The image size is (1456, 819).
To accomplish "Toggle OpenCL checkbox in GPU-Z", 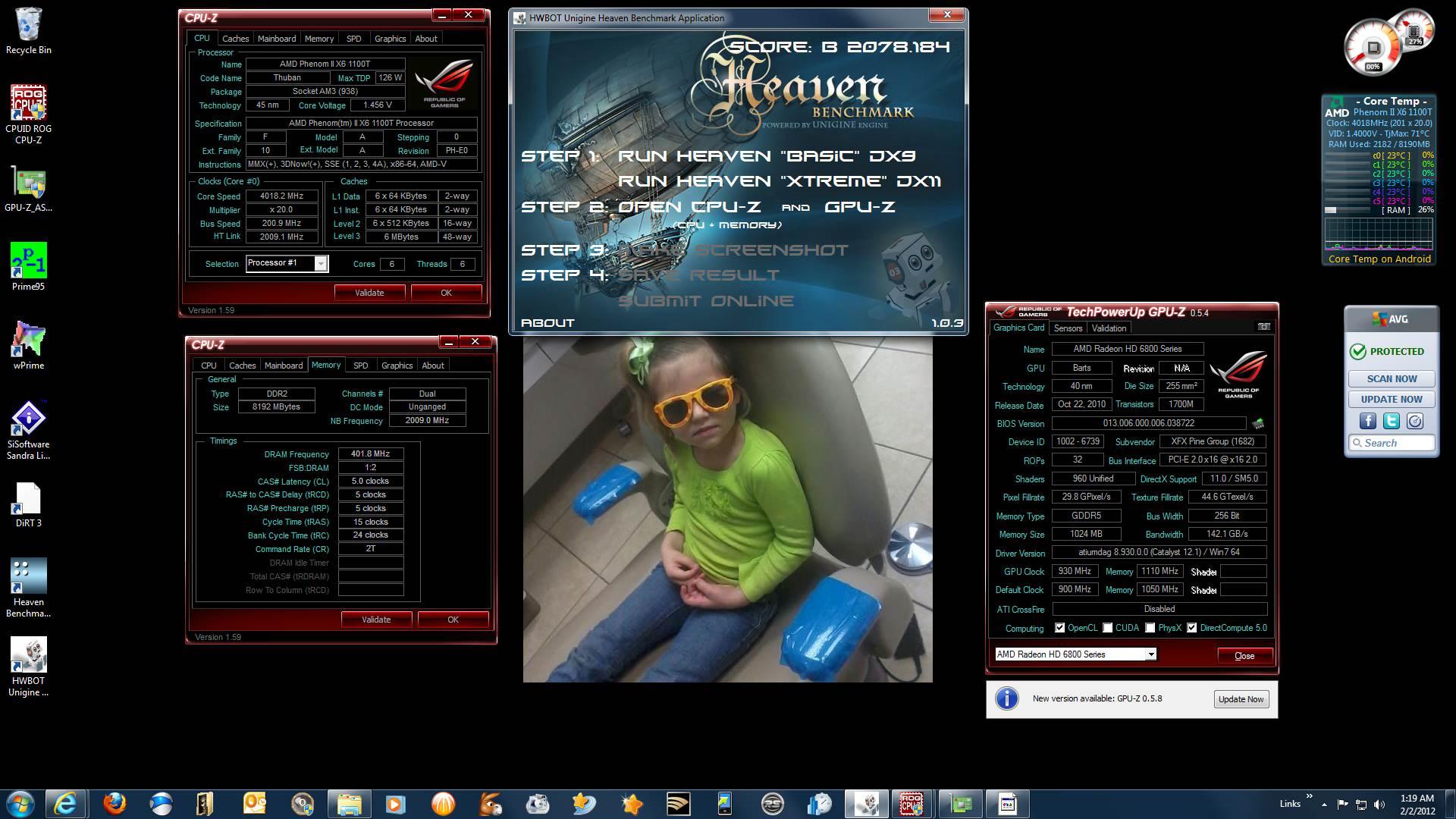I will pyautogui.click(x=1059, y=628).
